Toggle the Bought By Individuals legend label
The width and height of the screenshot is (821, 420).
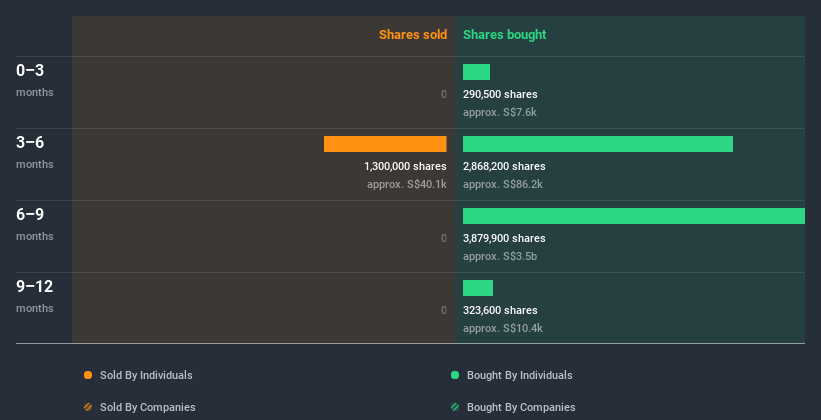pos(519,375)
